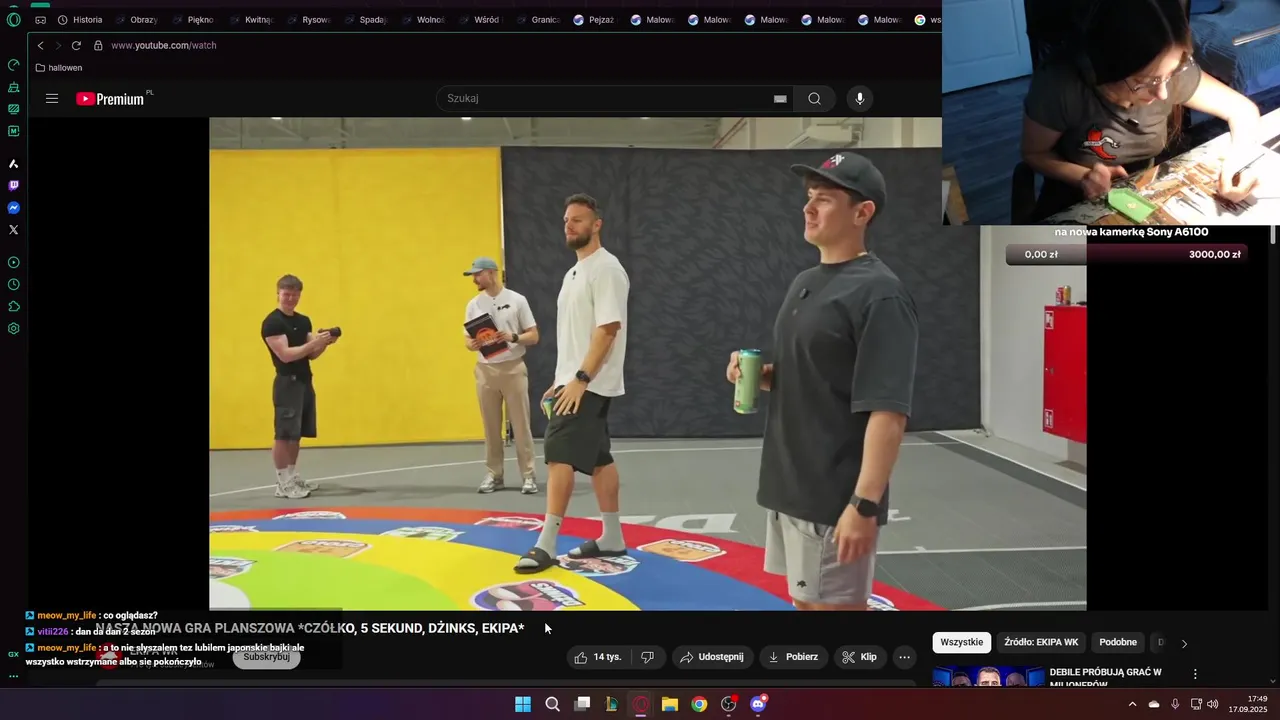This screenshot has width=1280, height=720.
Task: Open GX Control speedometer sidebar icon
Action: click(x=14, y=65)
